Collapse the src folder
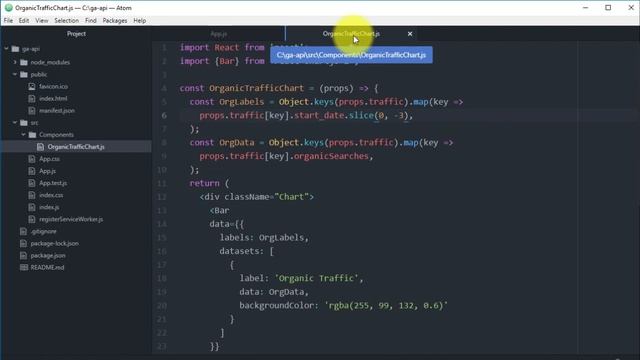640x360 pixels. (15, 122)
